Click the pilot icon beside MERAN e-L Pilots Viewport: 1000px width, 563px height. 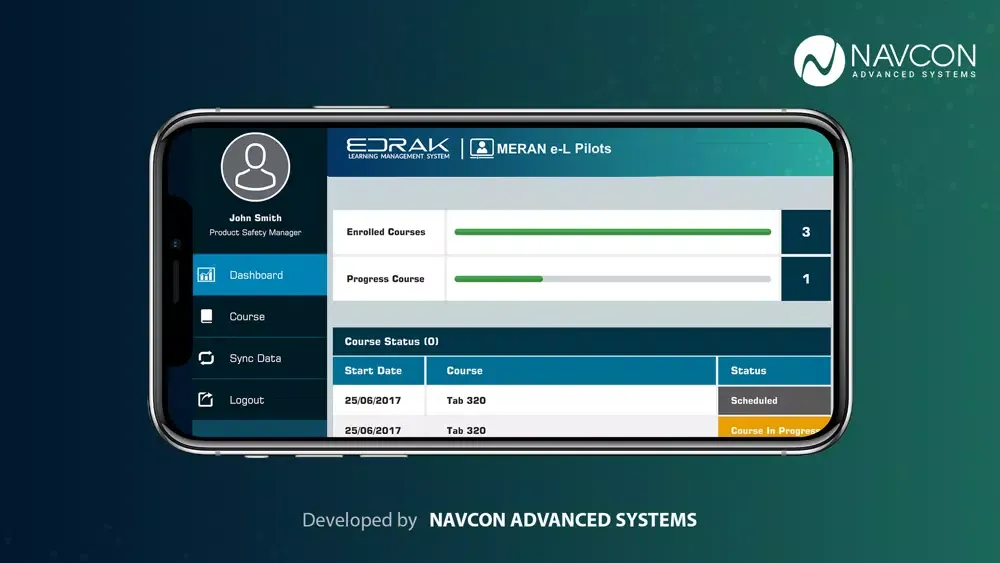point(482,149)
